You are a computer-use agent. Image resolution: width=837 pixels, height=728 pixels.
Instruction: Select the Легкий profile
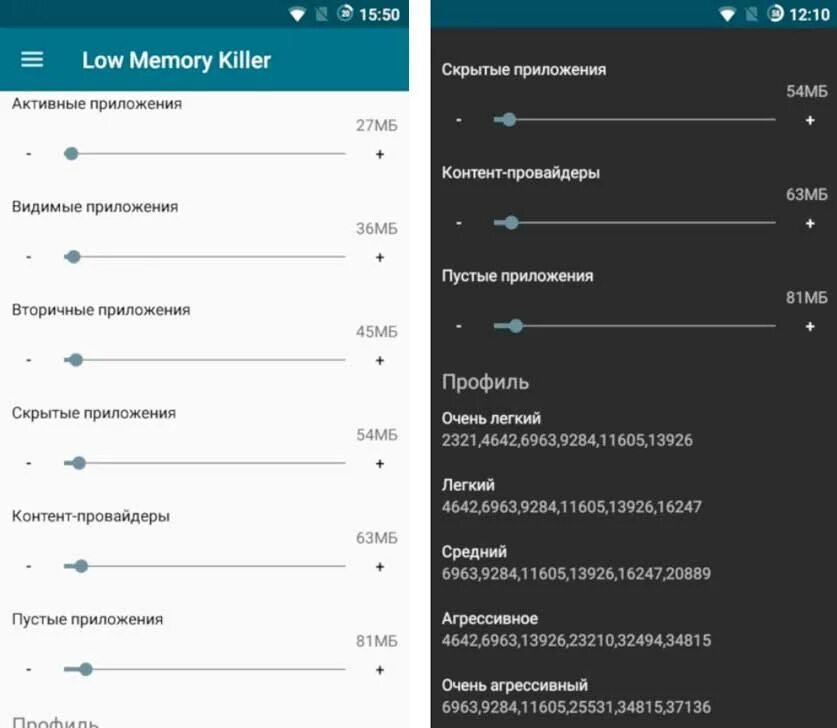[x=571, y=496]
